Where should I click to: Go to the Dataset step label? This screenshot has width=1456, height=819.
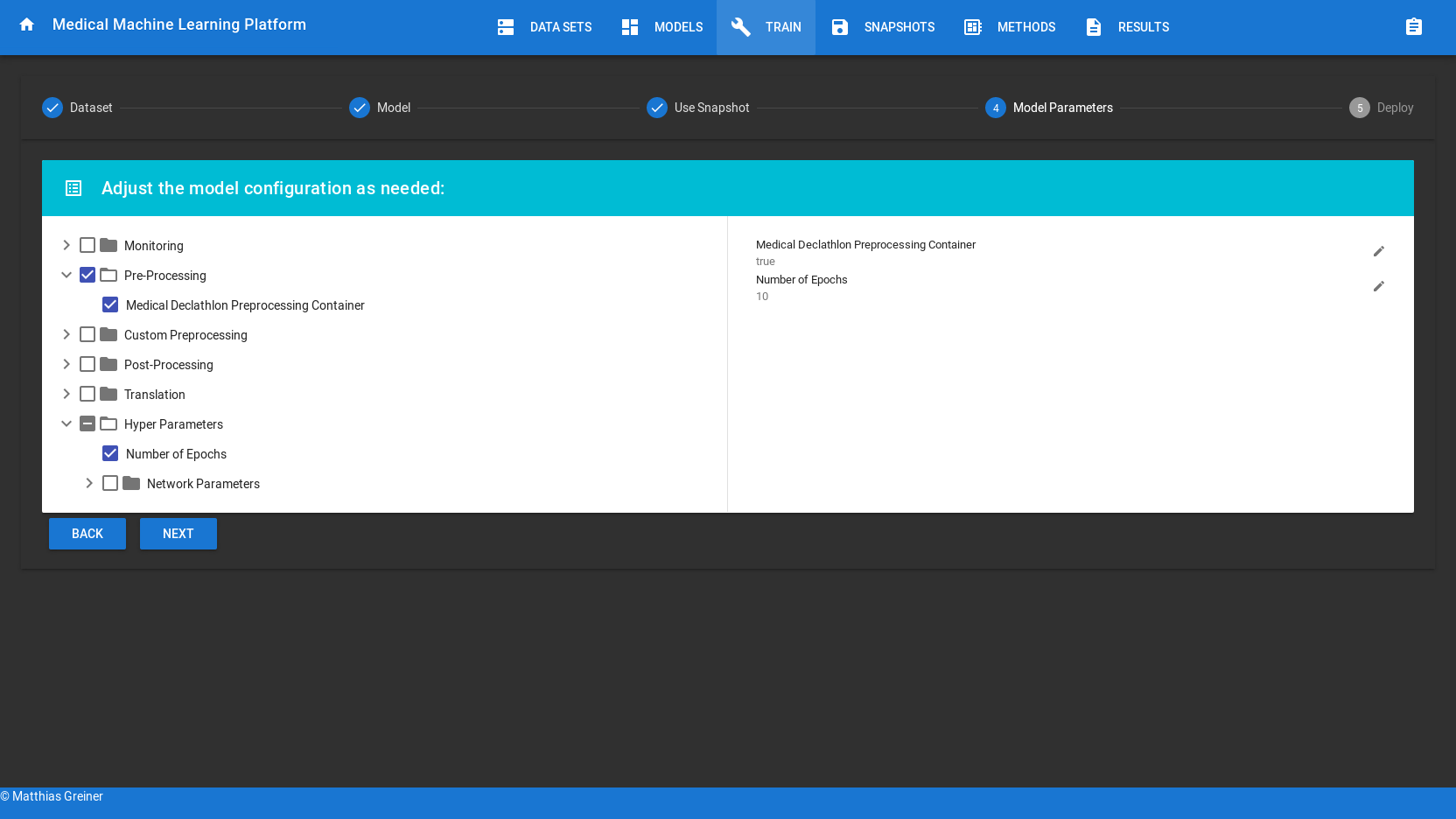pos(91,108)
